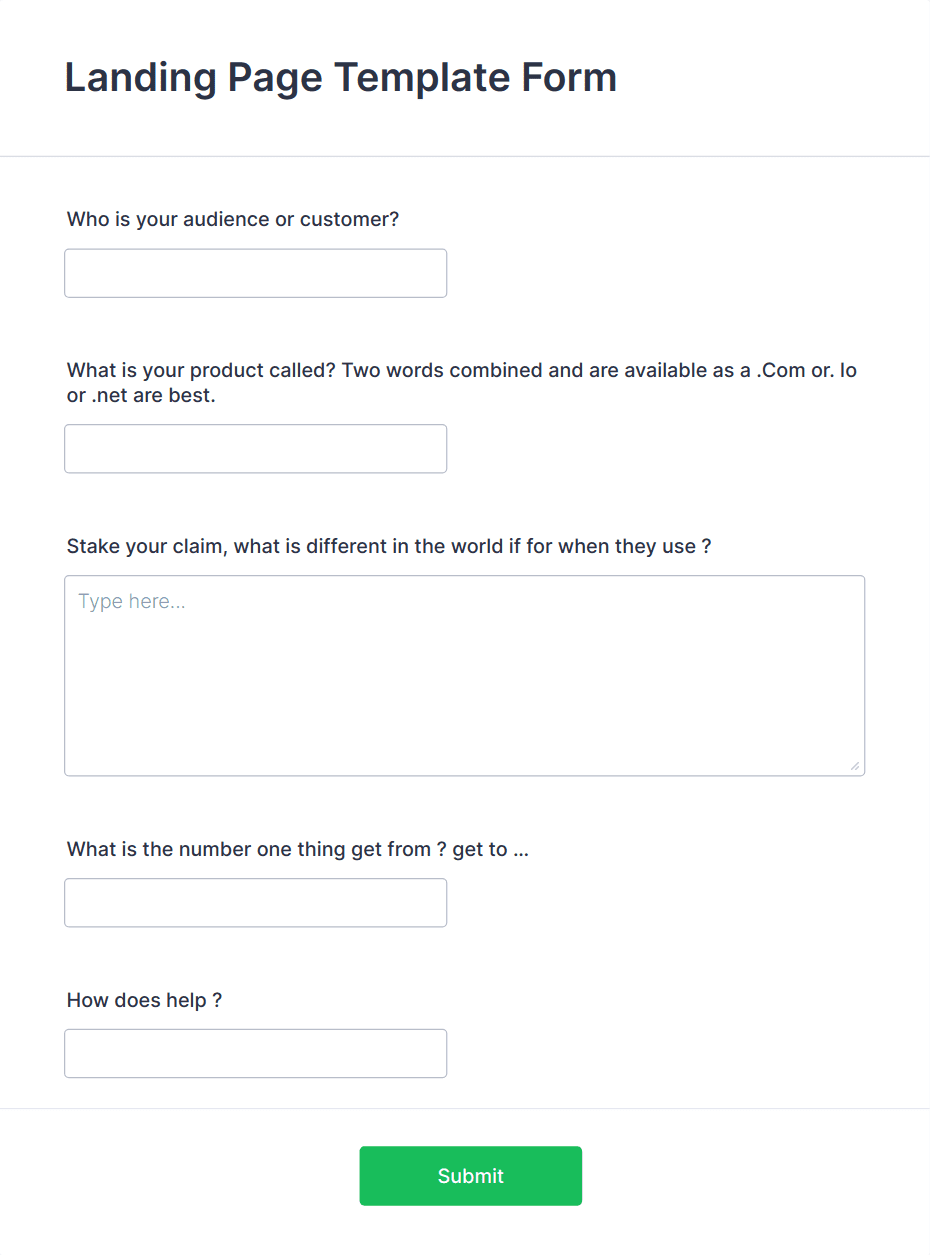Select the 'Who is your audience or customer?' label
The image size is (930, 1255).
232,219
